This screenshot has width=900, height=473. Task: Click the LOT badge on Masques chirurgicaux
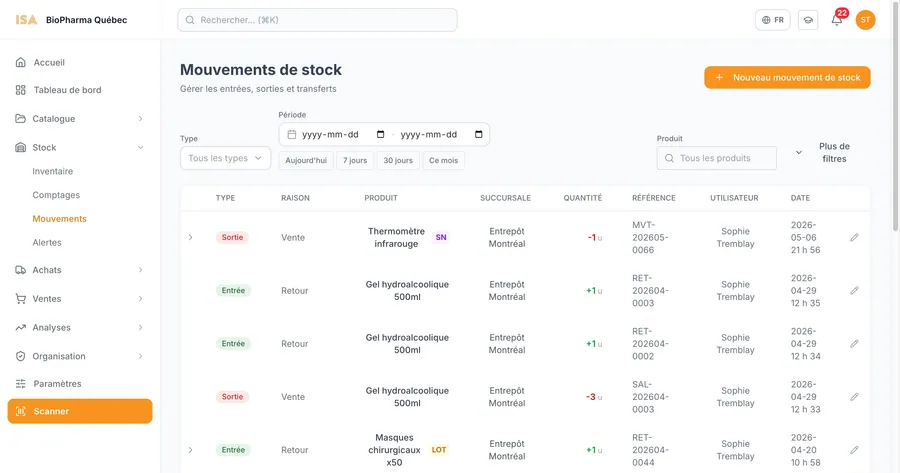coord(439,450)
